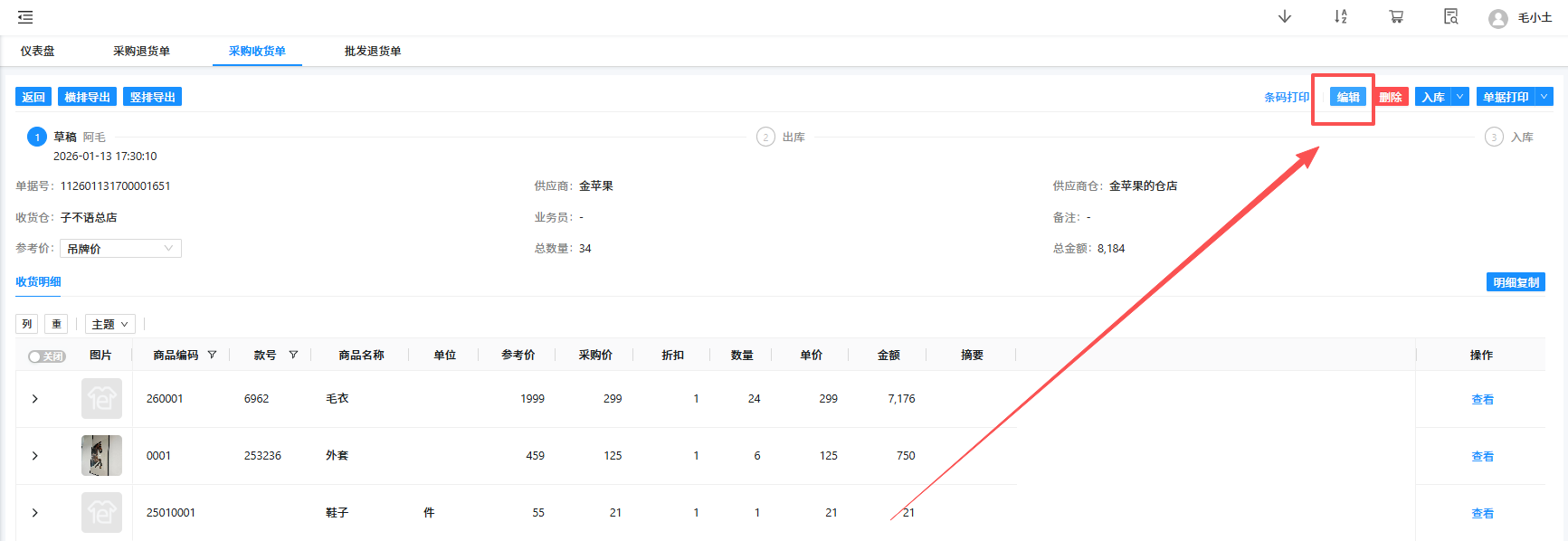Switch to the 批发退货单 tab
Viewport: 1568px width, 541px height.
coord(372,52)
